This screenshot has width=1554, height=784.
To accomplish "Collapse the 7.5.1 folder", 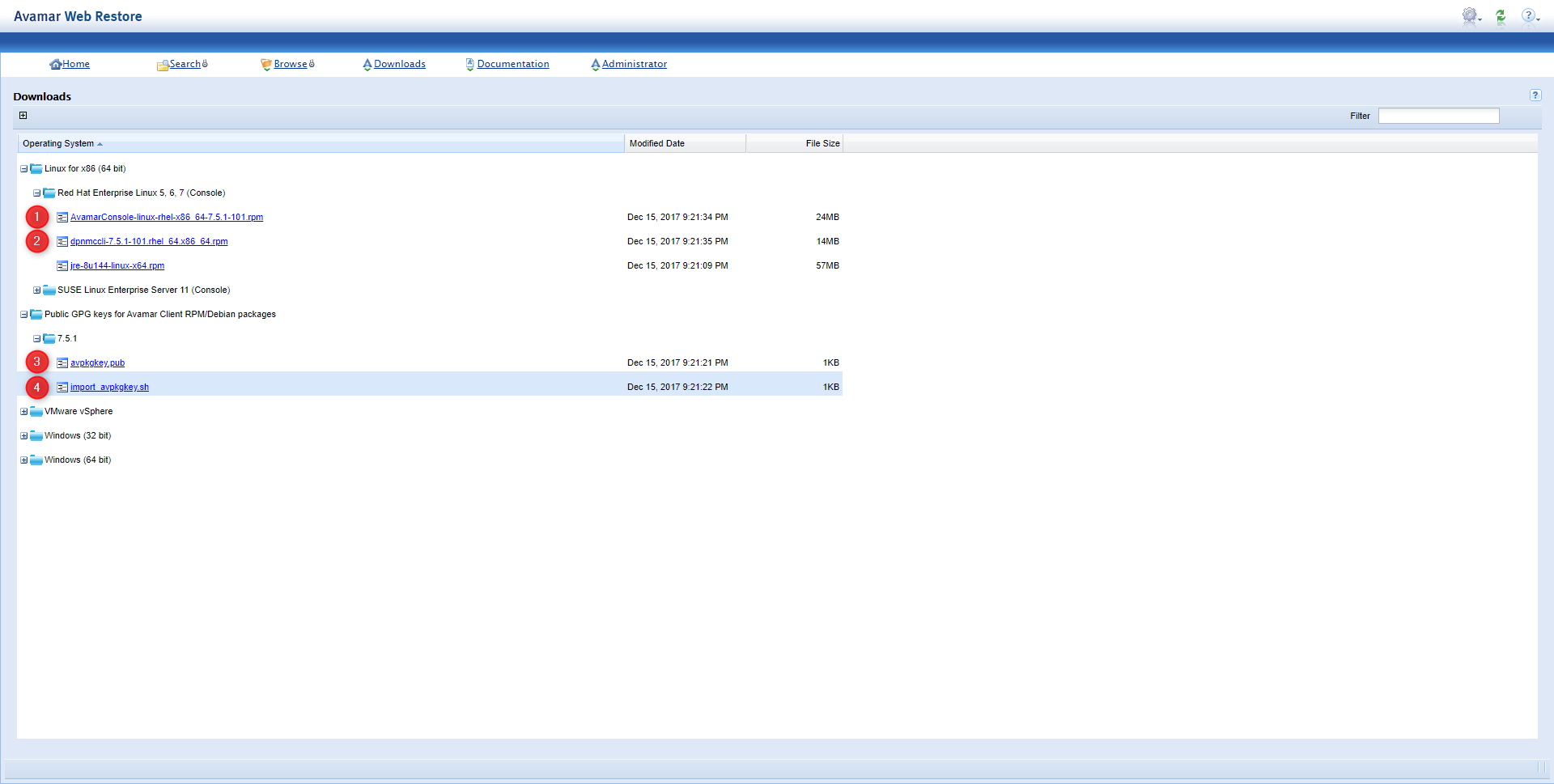I will pyautogui.click(x=36, y=339).
